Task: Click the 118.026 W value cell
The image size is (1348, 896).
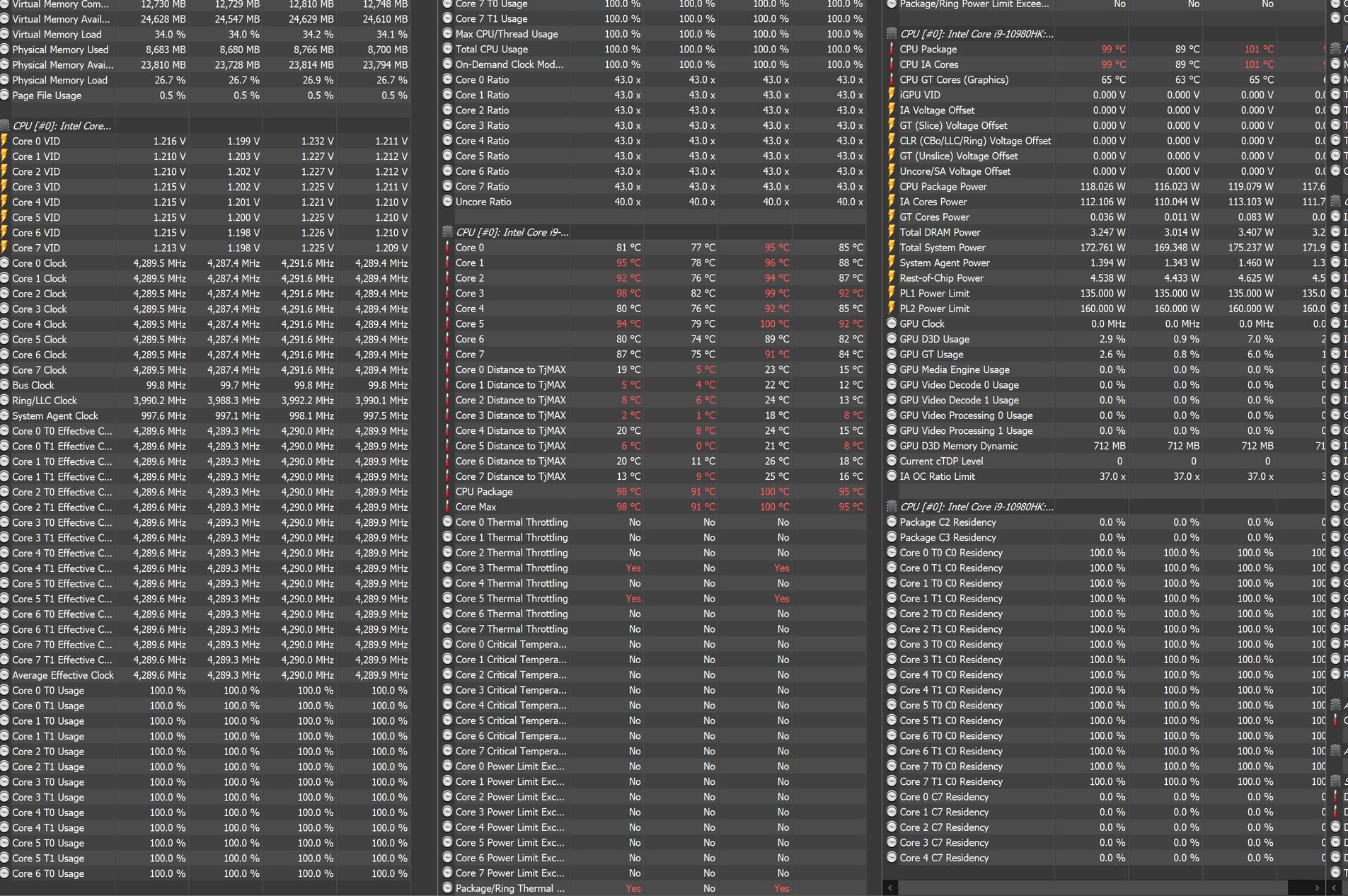Action: point(1102,187)
